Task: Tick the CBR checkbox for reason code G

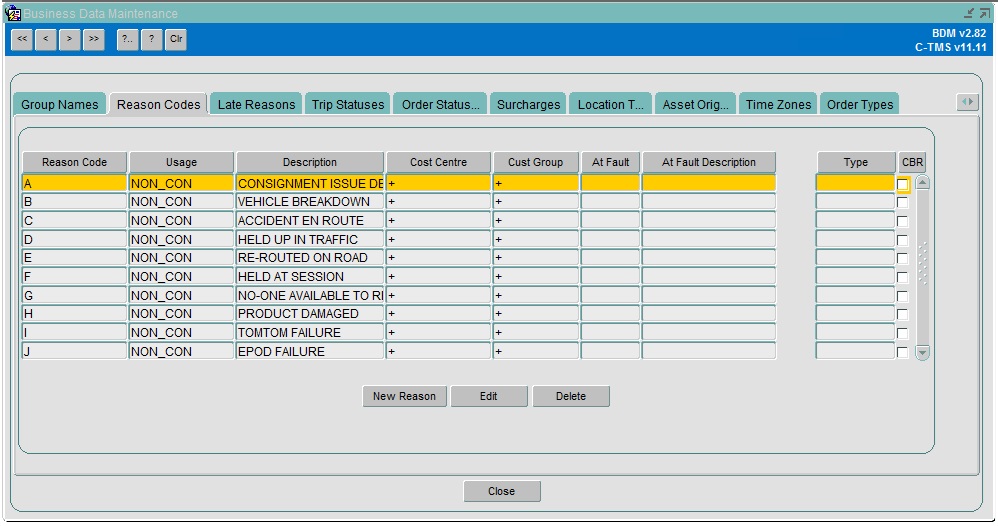Action: 903,296
